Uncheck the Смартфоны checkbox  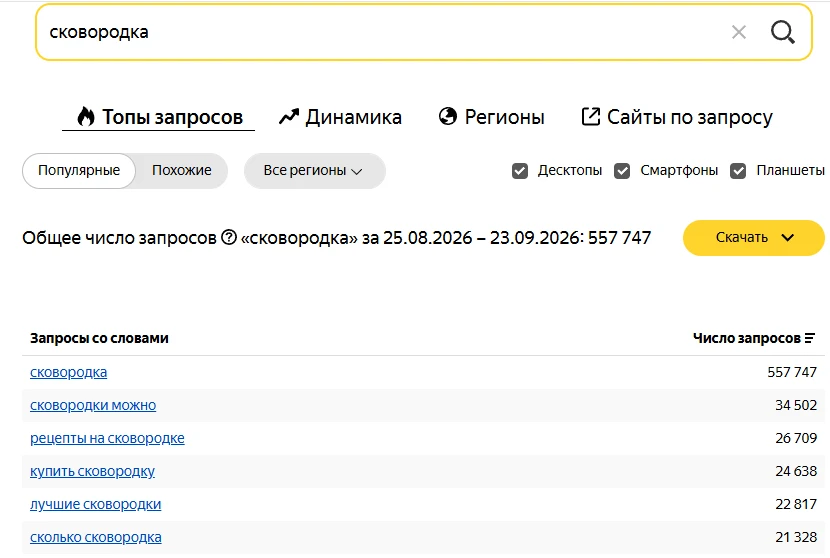(x=622, y=171)
